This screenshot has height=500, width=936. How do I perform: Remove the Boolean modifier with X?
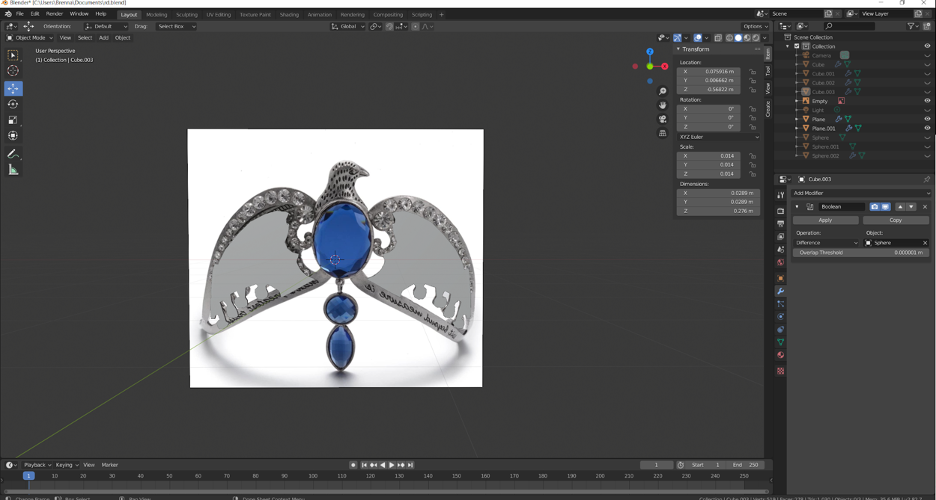pyautogui.click(x=925, y=207)
